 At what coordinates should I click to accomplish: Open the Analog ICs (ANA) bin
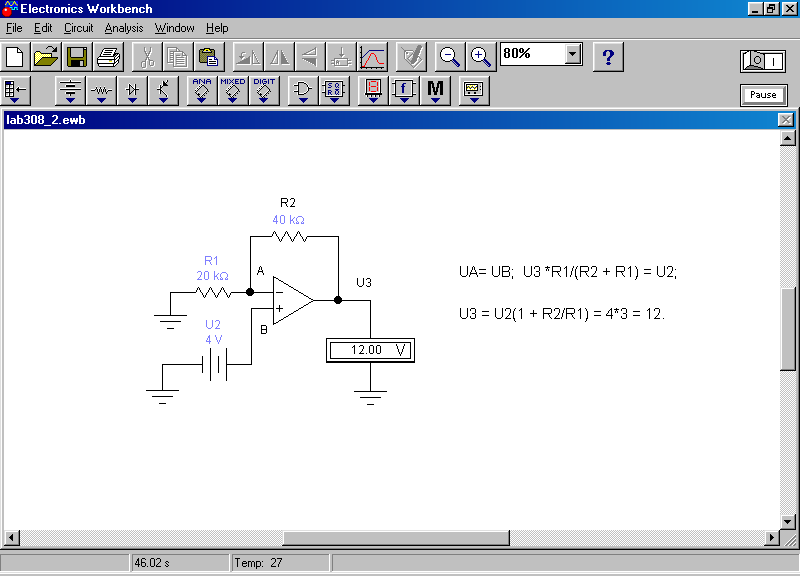(x=202, y=91)
